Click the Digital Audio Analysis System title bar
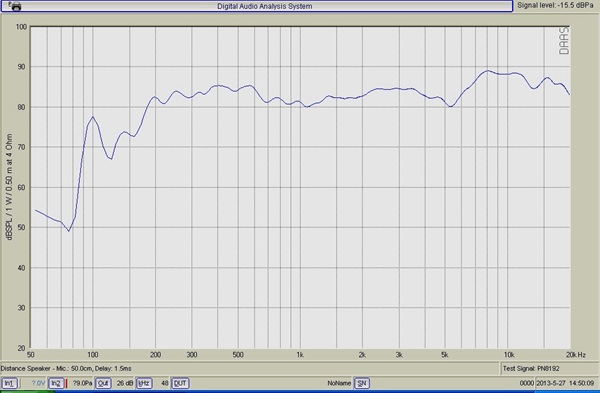600x393 pixels. coord(264,6)
